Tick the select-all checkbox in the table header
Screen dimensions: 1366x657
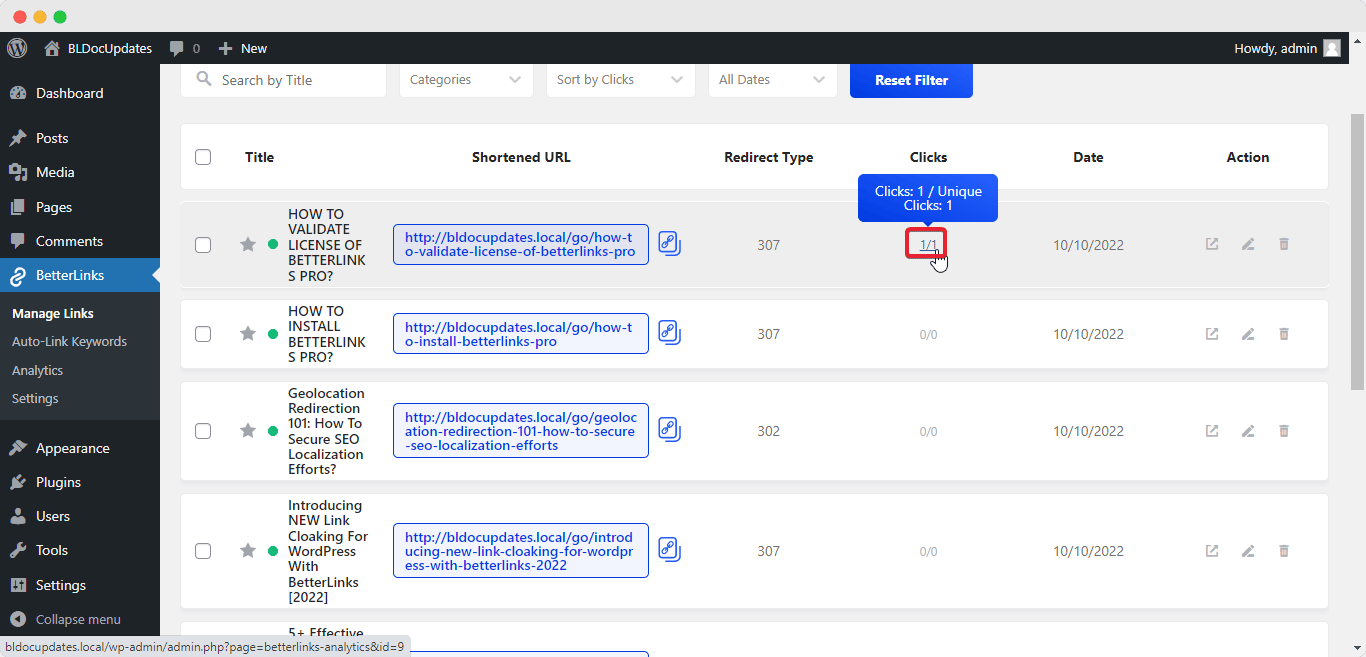click(x=203, y=157)
